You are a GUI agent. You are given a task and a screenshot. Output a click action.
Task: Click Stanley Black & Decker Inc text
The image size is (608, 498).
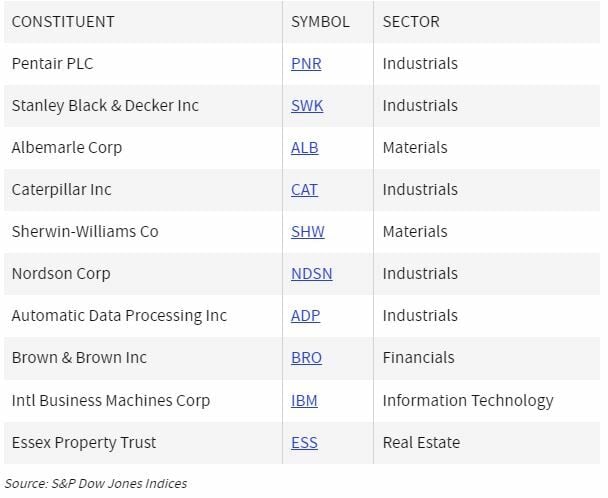(x=105, y=106)
